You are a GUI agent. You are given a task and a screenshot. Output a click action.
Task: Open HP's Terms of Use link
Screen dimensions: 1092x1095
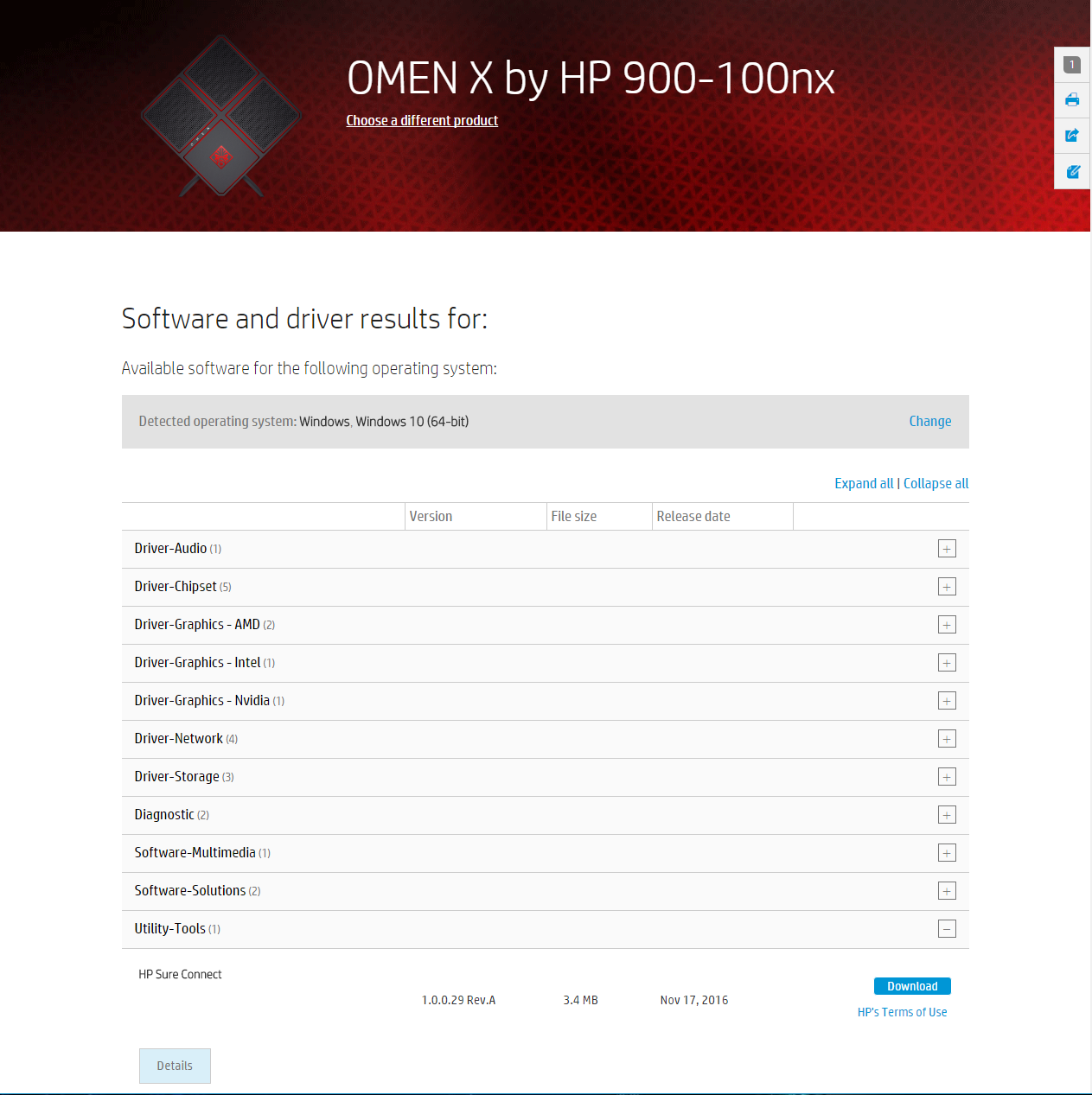point(902,1012)
